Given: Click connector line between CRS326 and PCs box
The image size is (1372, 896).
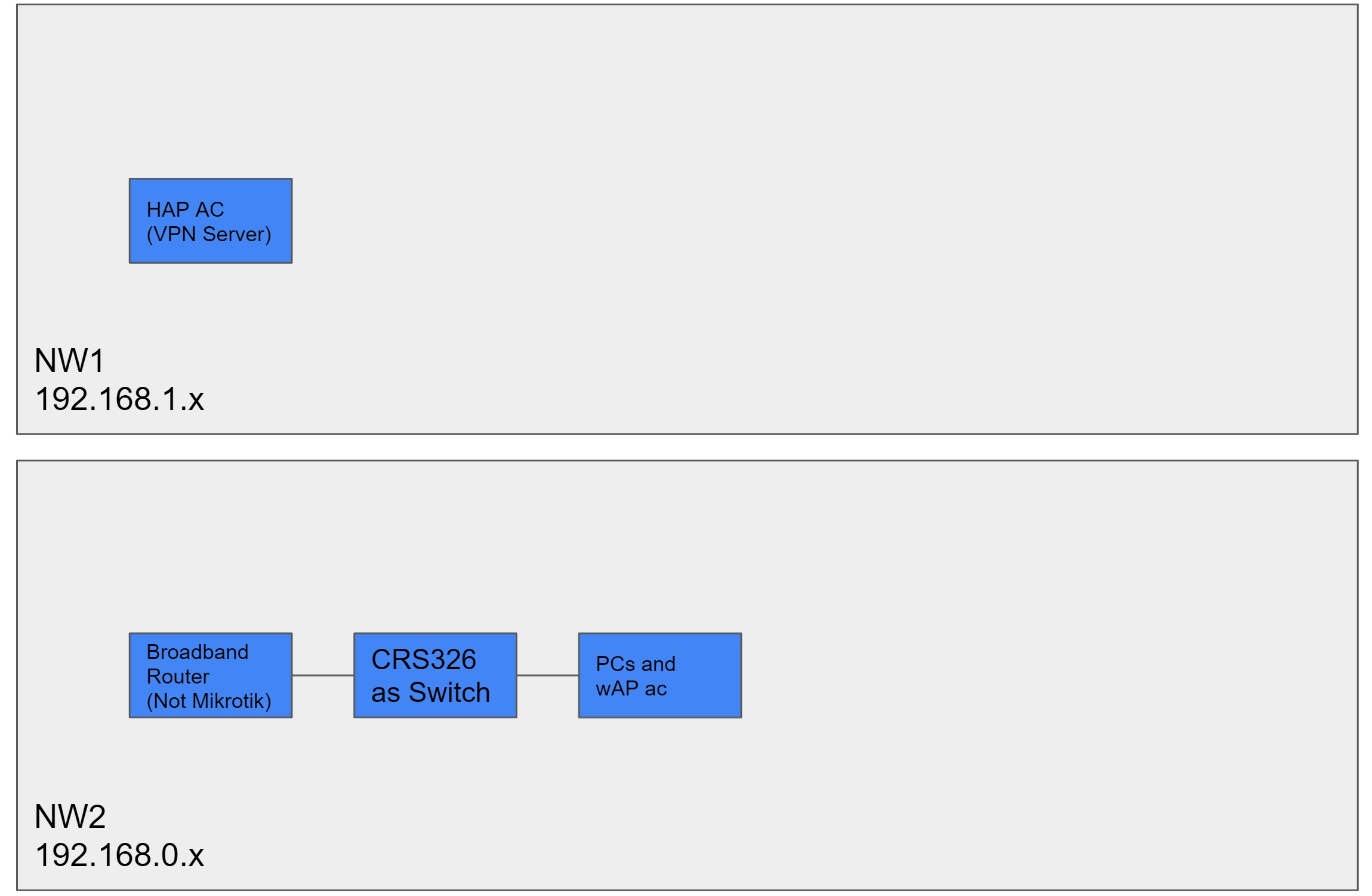Looking at the screenshot, I should pyautogui.click(x=547, y=675).
